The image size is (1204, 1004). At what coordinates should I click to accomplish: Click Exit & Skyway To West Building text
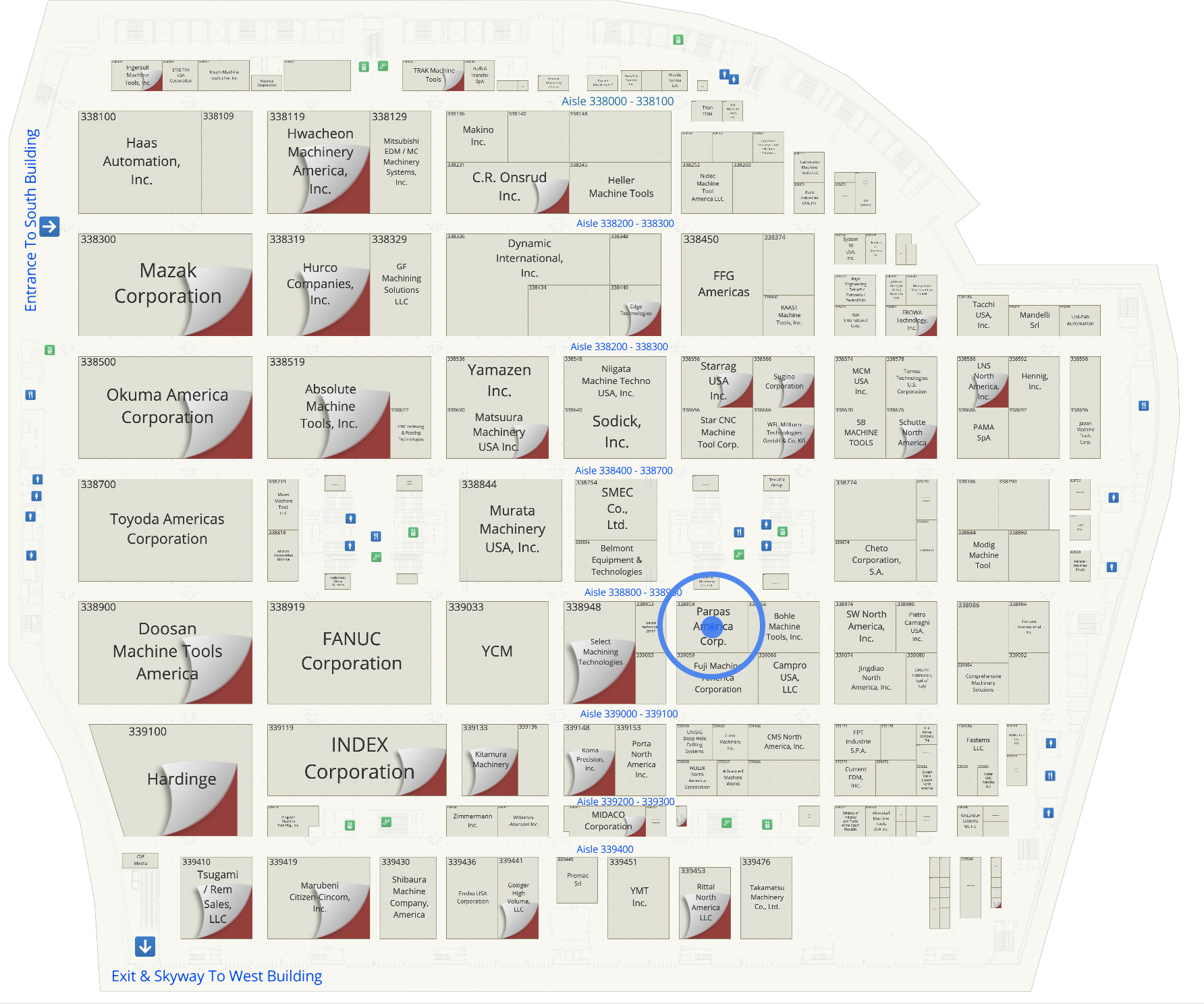click(217, 976)
